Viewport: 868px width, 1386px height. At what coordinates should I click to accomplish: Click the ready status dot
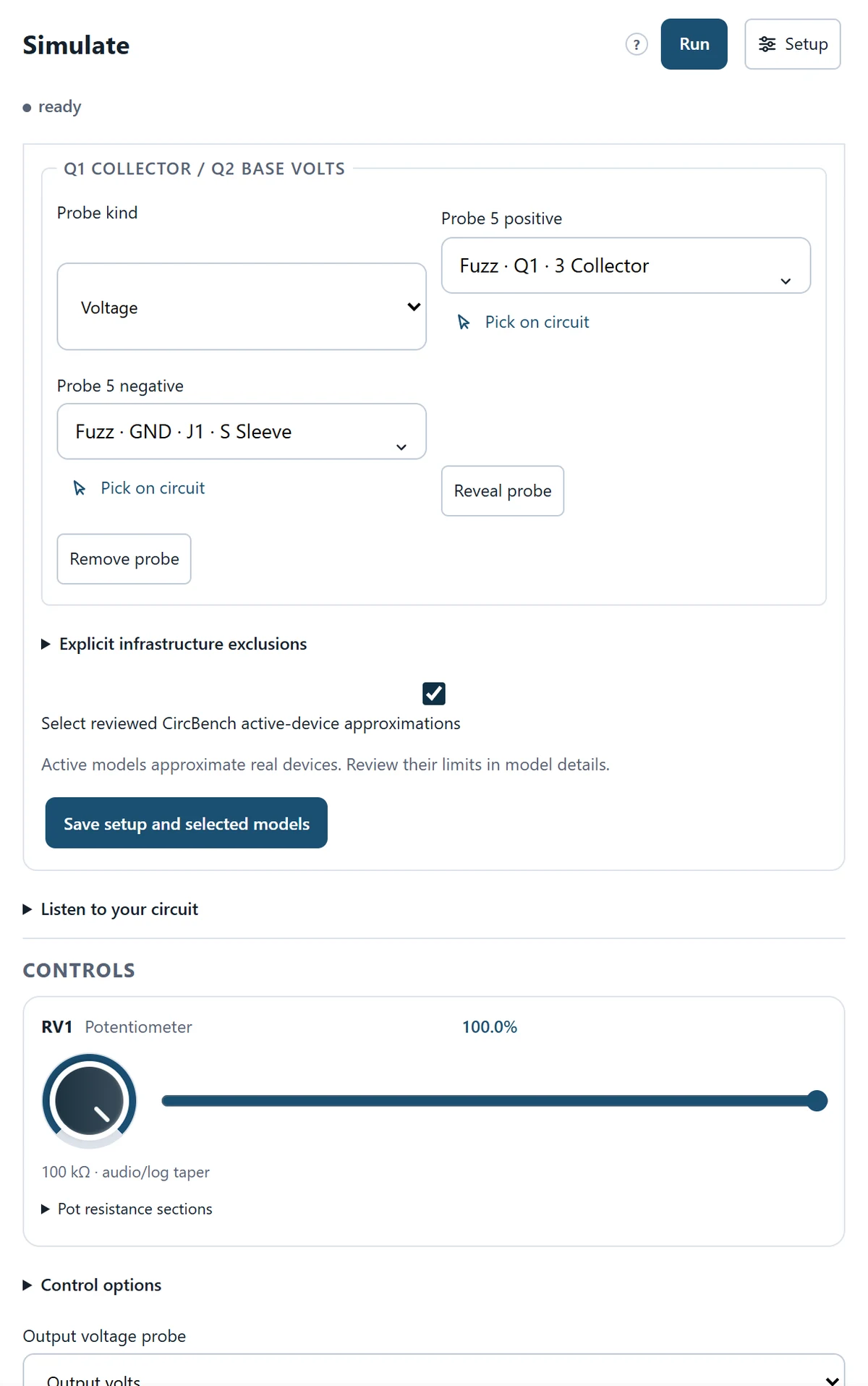(x=27, y=108)
